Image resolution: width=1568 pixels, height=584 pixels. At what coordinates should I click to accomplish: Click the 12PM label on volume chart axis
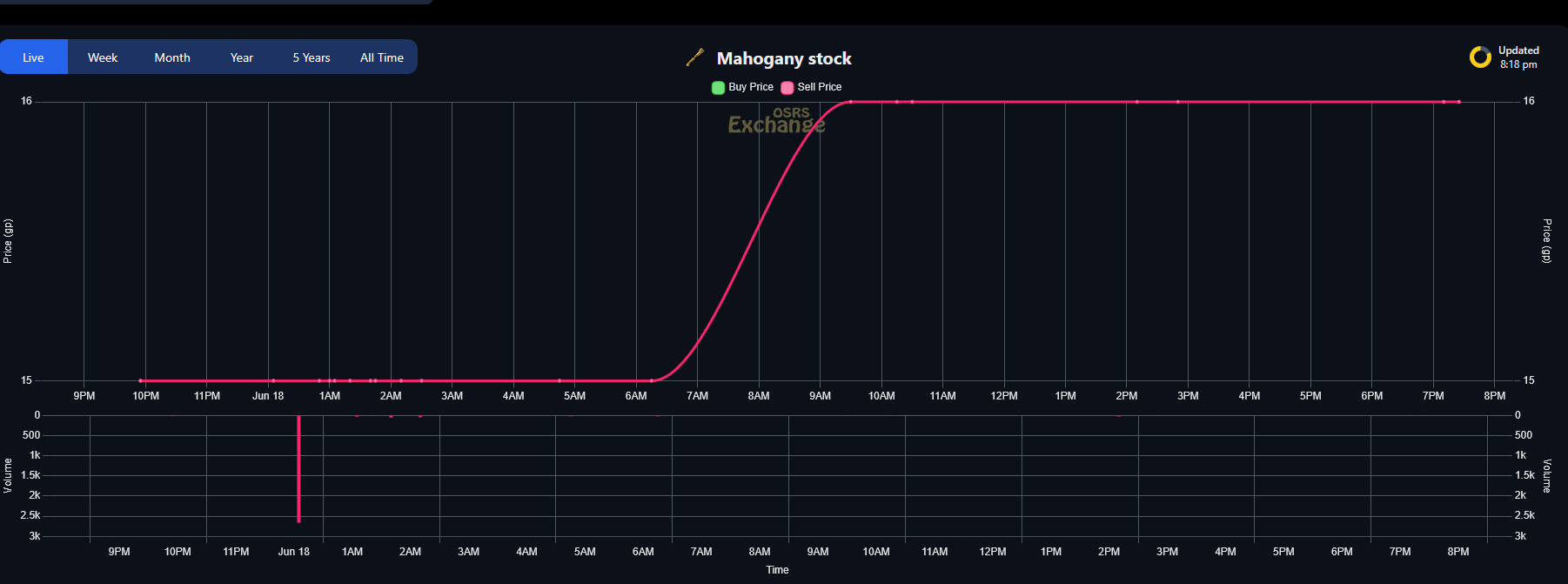point(993,552)
